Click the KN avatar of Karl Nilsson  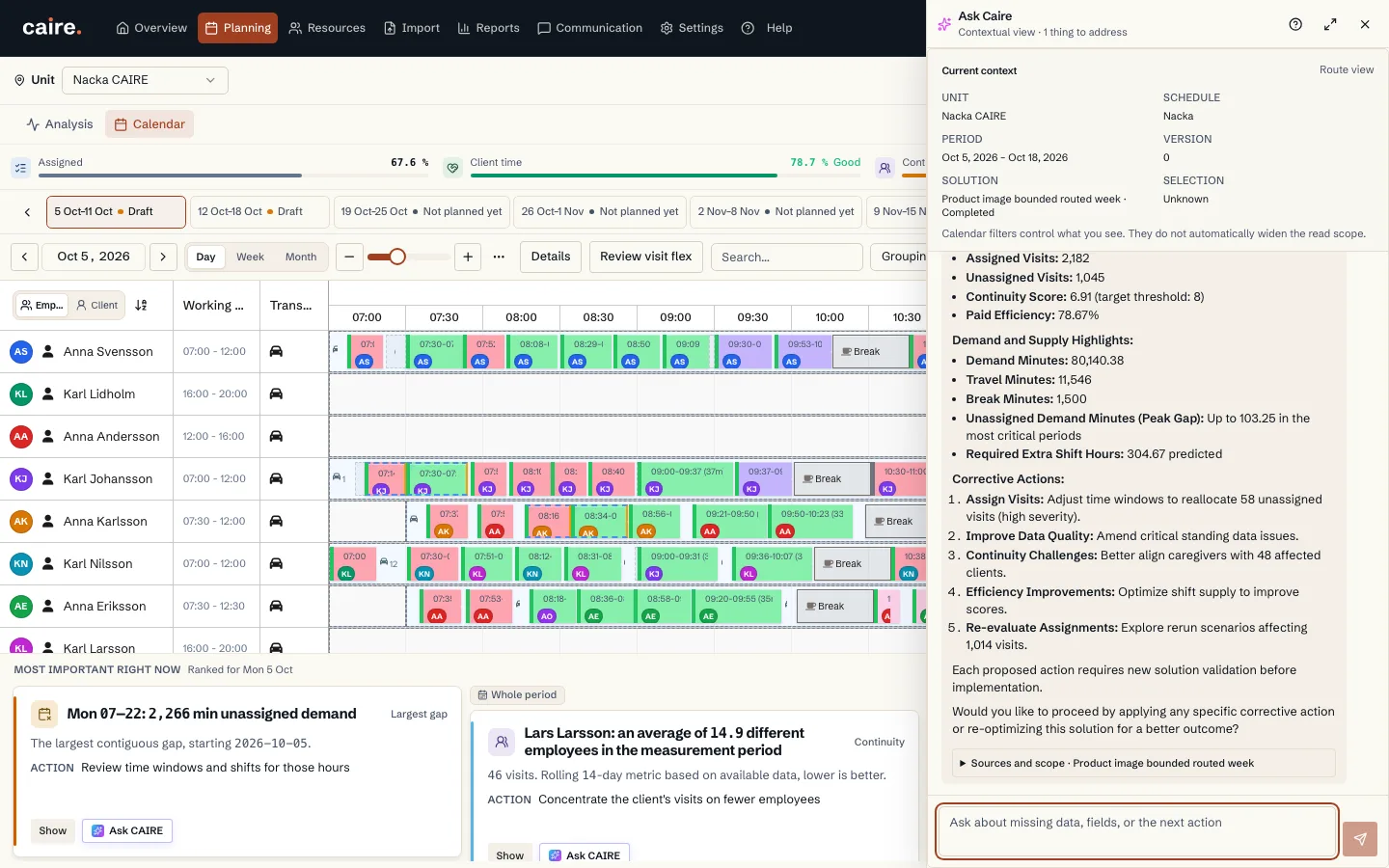pyautogui.click(x=21, y=563)
